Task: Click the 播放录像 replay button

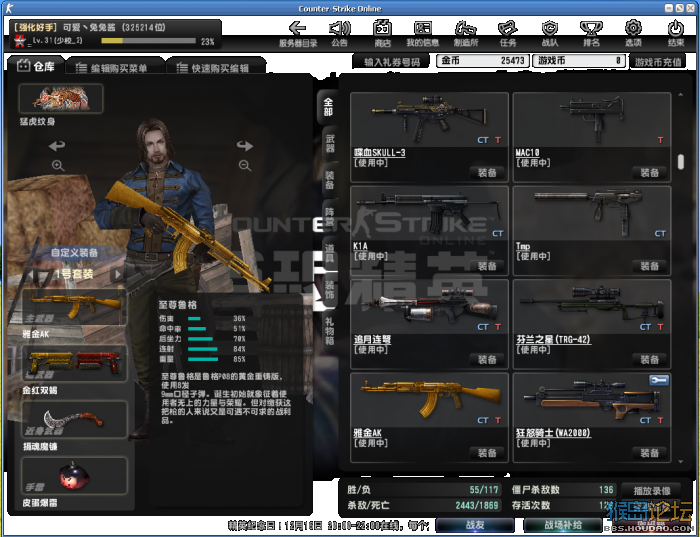Action: 652,491
